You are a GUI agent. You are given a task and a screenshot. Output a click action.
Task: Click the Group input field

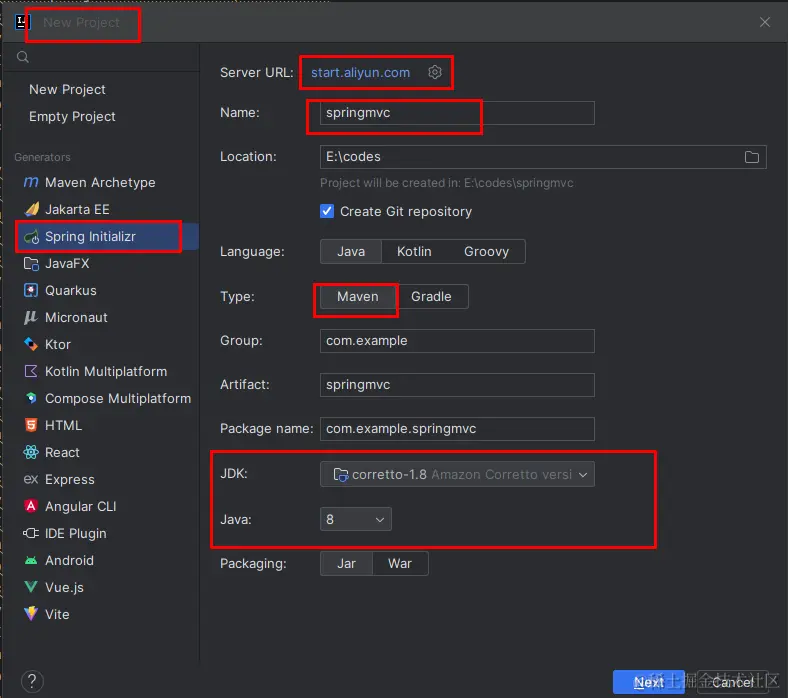[457, 341]
